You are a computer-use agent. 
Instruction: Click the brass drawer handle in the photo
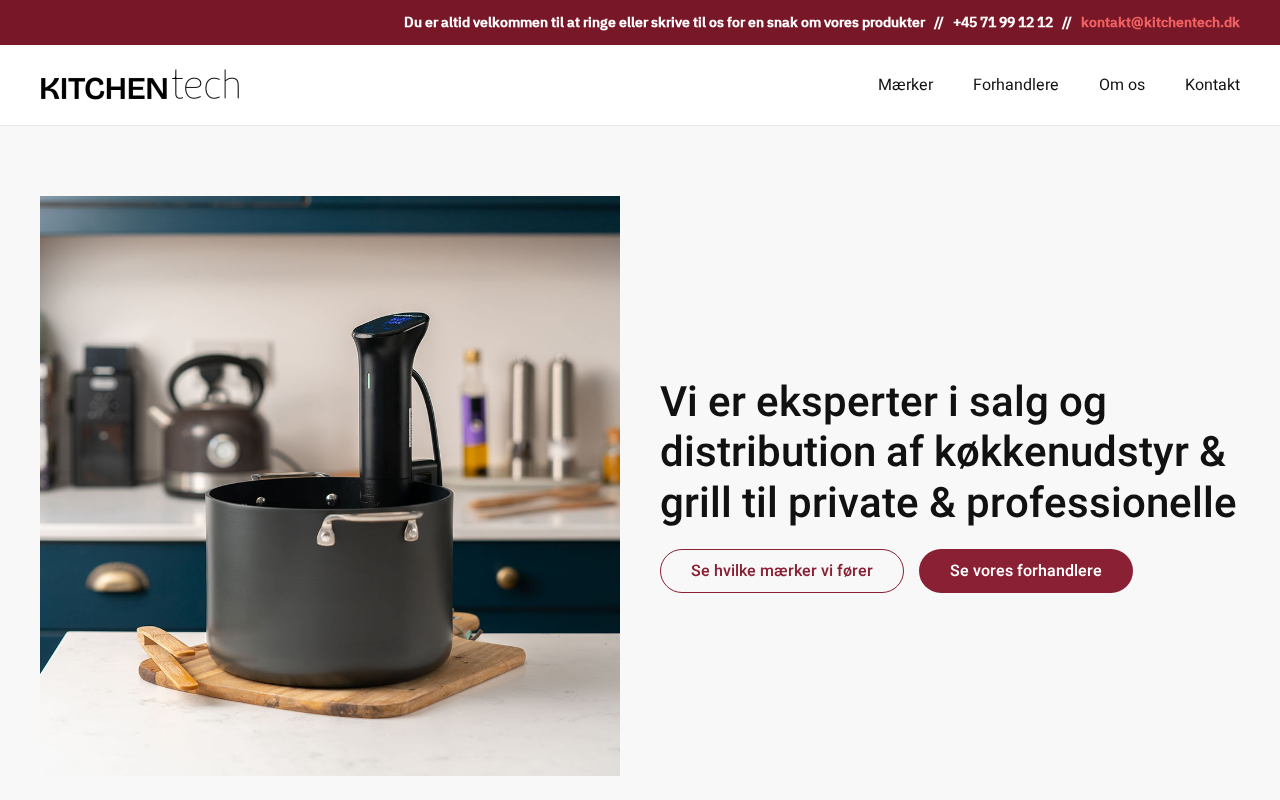(115, 578)
